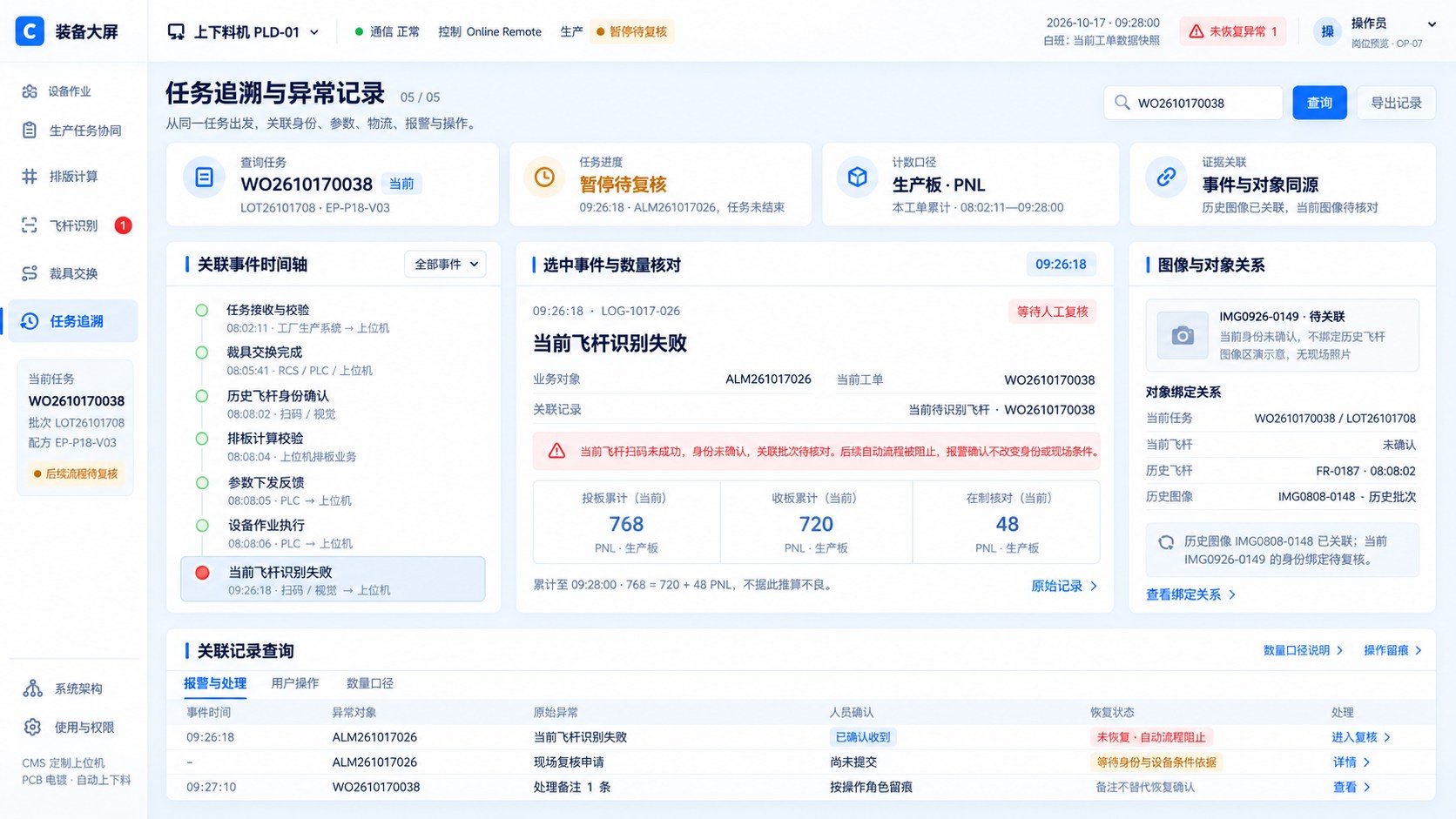Open 数量口径说明 link
The height and width of the screenshot is (819, 1456).
[1304, 650]
